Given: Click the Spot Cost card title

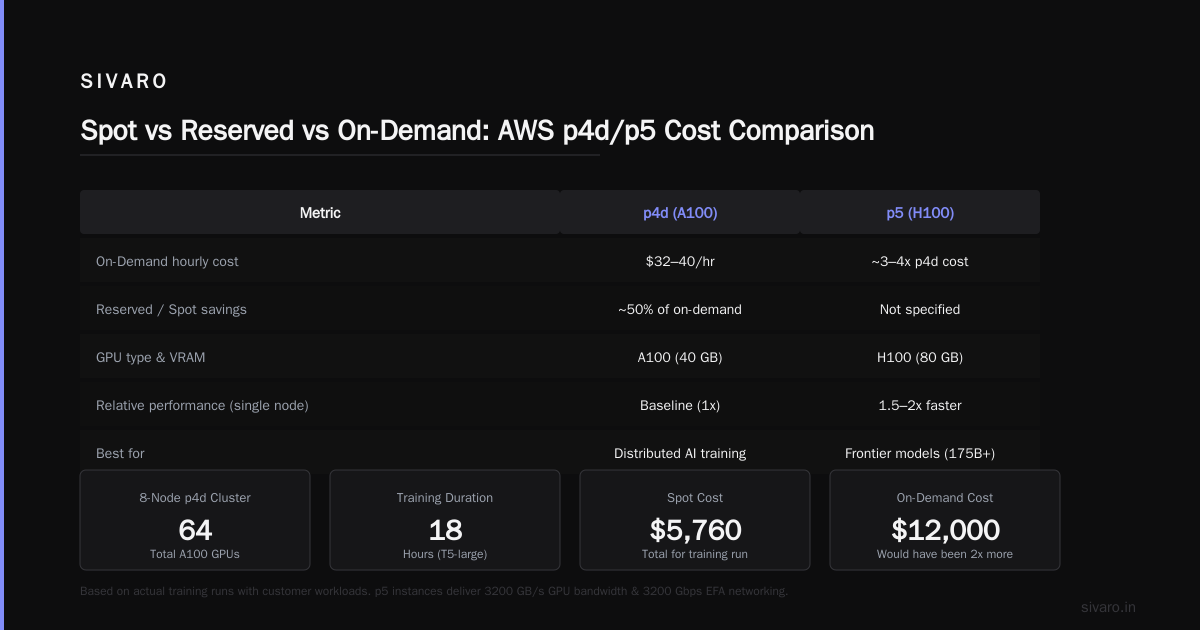Looking at the screenshot, I should [695, 497].
